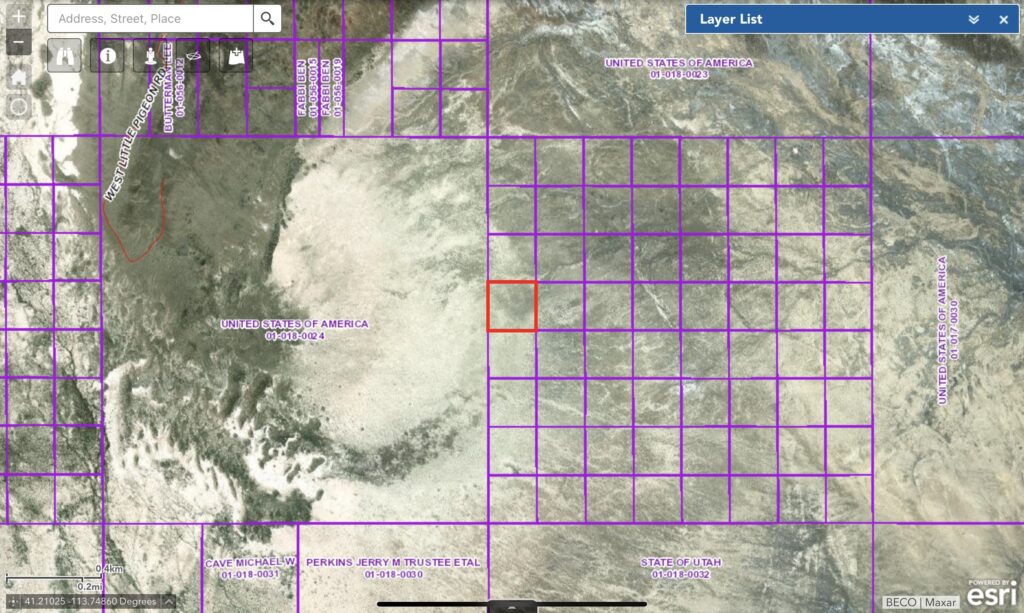Return to default extent with the home icon
The height and width of the screenshot is (613, 1024).
pyautogui.click(x=18, y=76)
